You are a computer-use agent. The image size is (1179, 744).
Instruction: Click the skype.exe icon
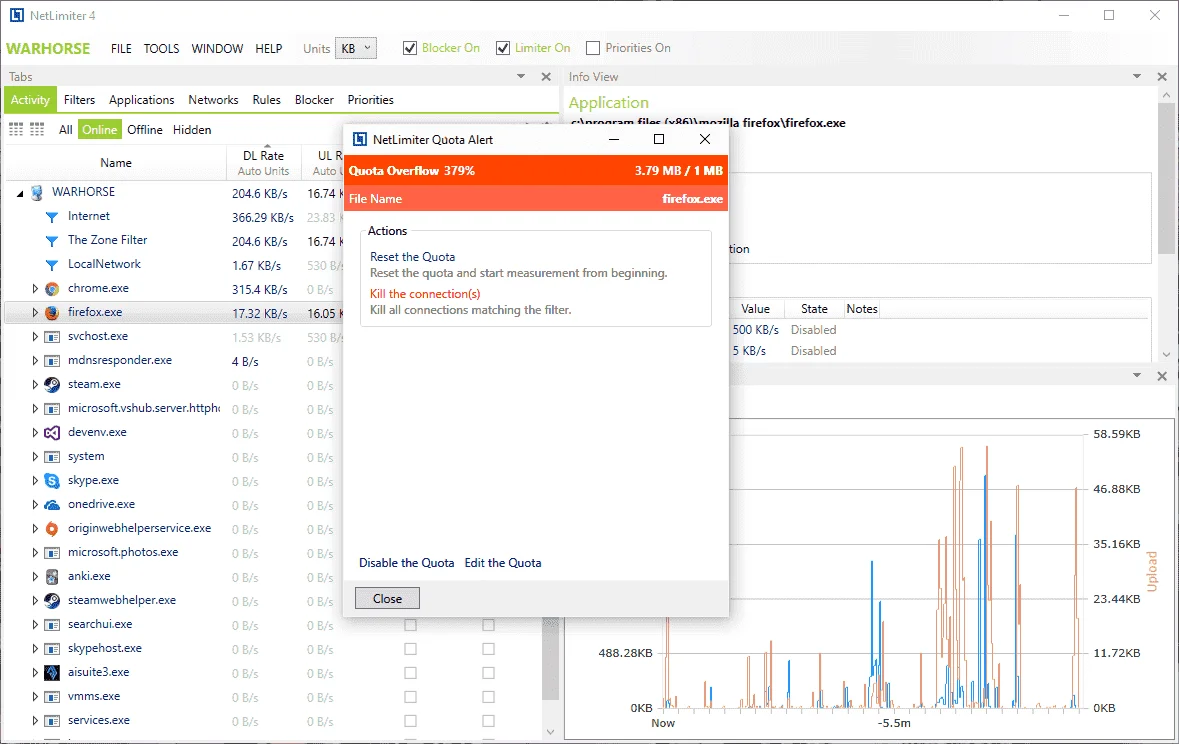click(x=52, y=481)
